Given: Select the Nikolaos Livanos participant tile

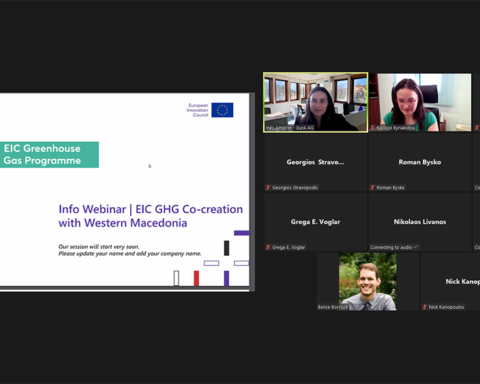Looking at the screenshot, I should pos(420,222).
